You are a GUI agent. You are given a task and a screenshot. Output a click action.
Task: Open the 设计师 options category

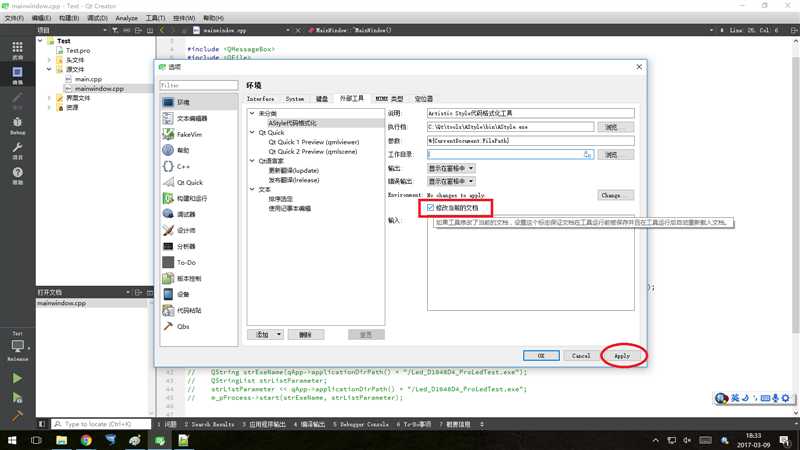198,230
